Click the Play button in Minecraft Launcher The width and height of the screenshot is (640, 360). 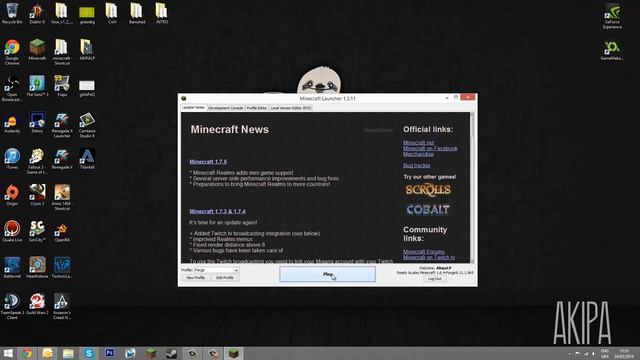[327, 274]
